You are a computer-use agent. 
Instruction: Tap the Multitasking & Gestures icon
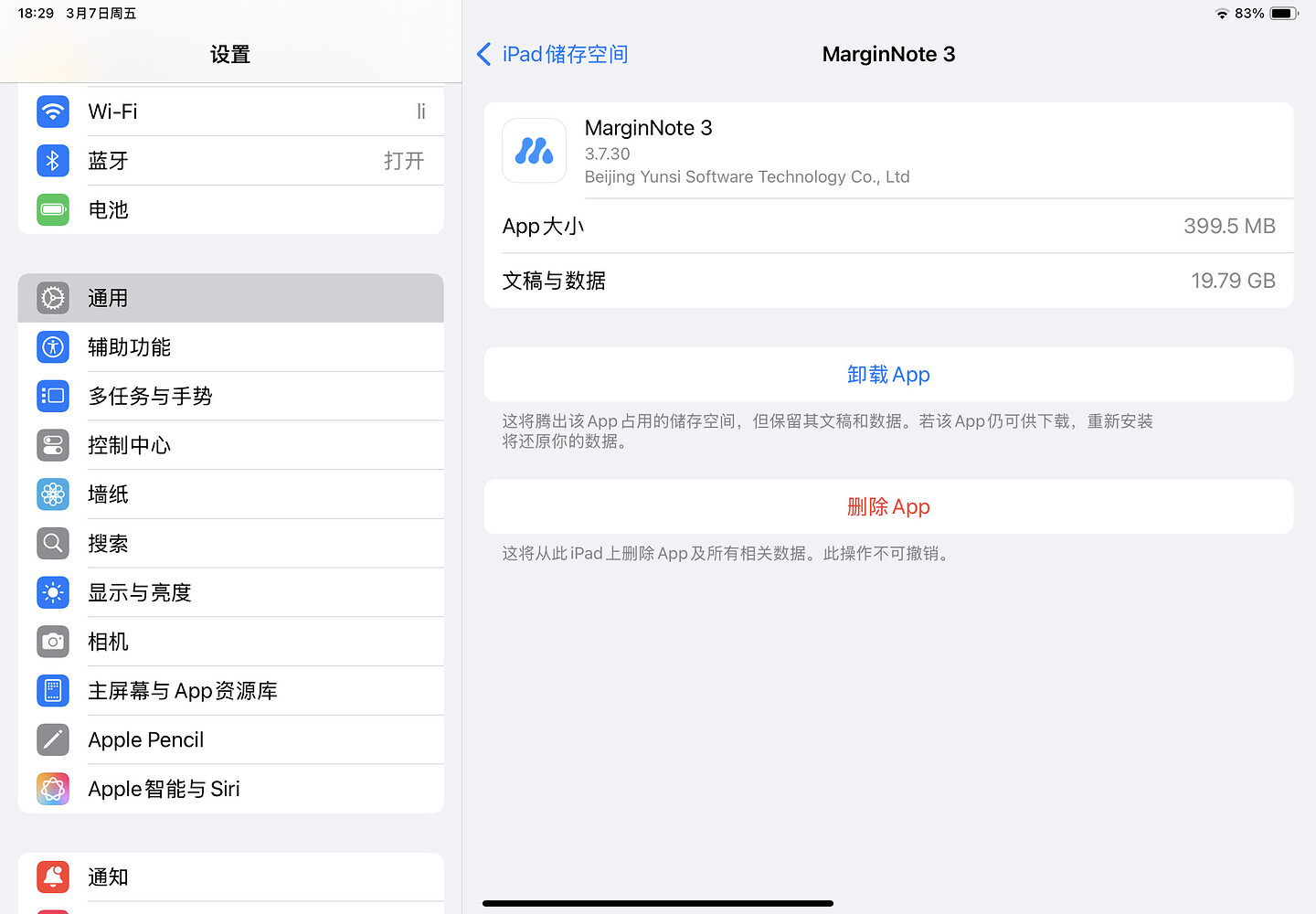53,396
